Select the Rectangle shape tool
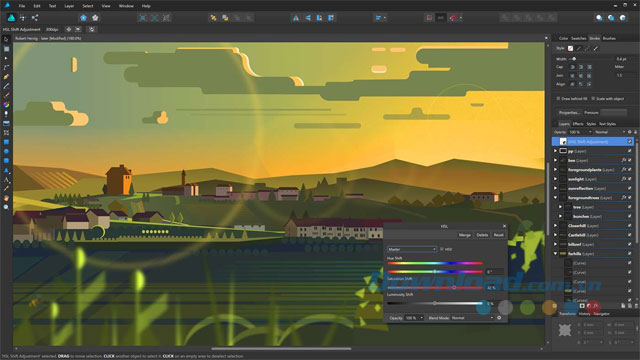This screenshot has width=640, height=360. pyautogui.click(x=6, y=142)
